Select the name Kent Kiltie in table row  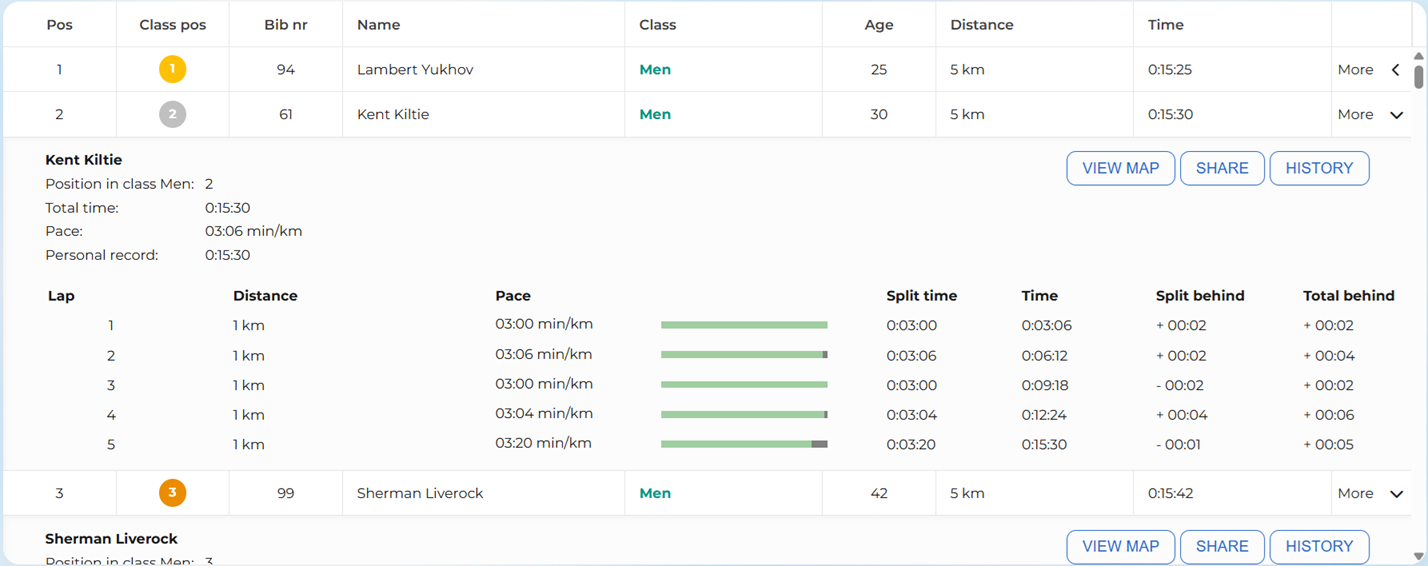pyautogui.click(x=393, y=115)
